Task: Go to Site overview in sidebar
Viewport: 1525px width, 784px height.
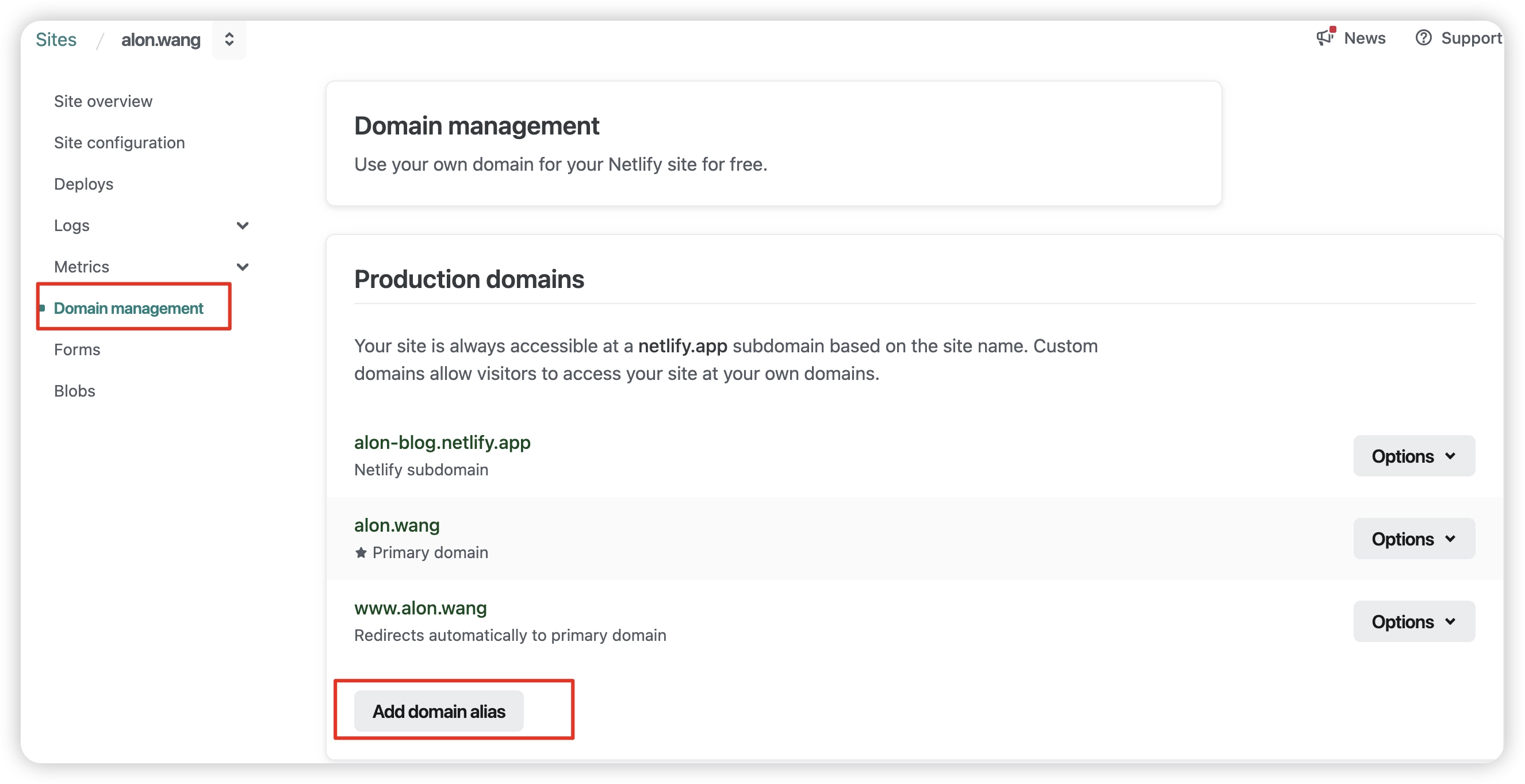Action: [103, 101]
